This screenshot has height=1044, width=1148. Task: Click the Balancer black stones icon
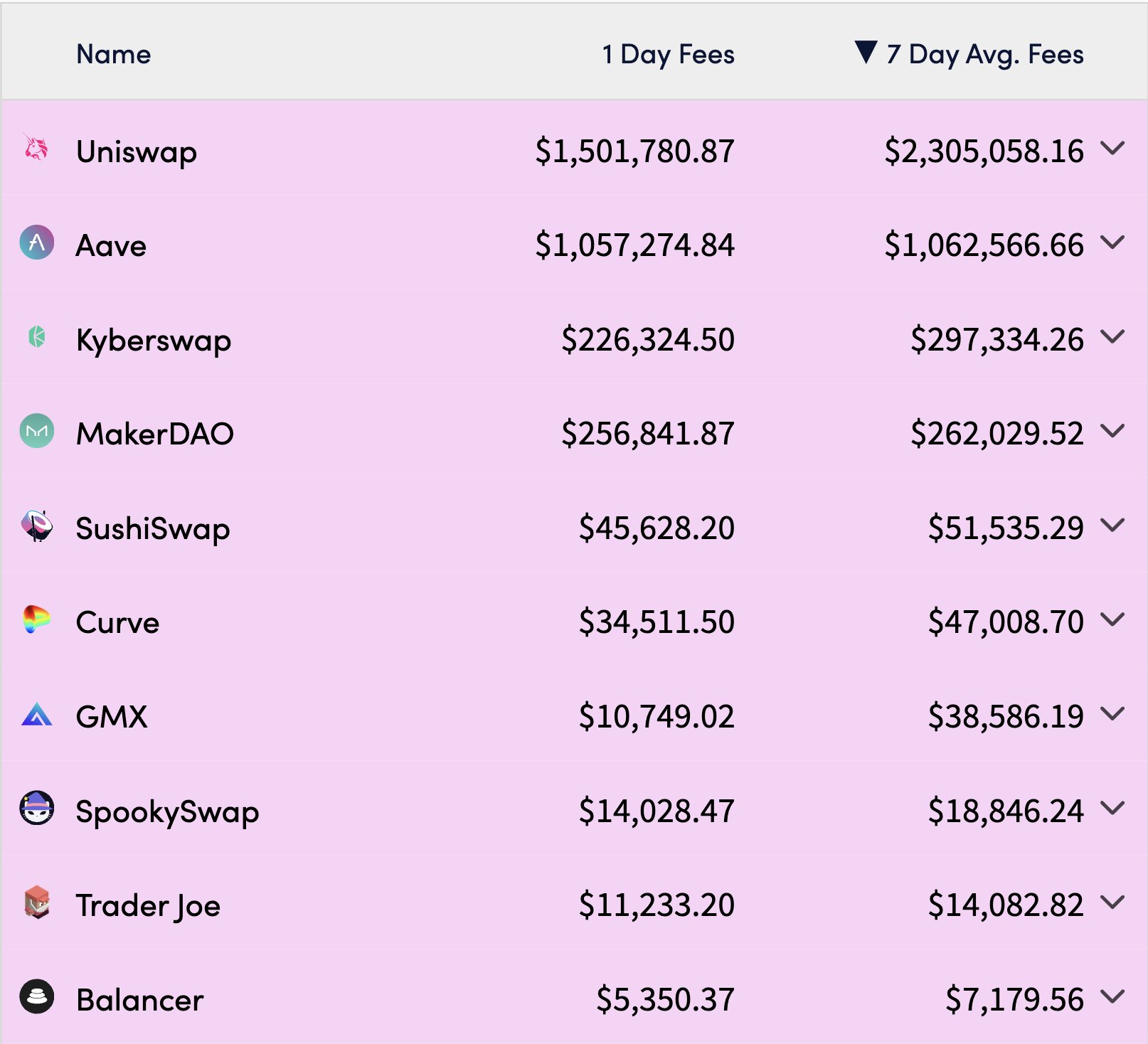(37, 996)
